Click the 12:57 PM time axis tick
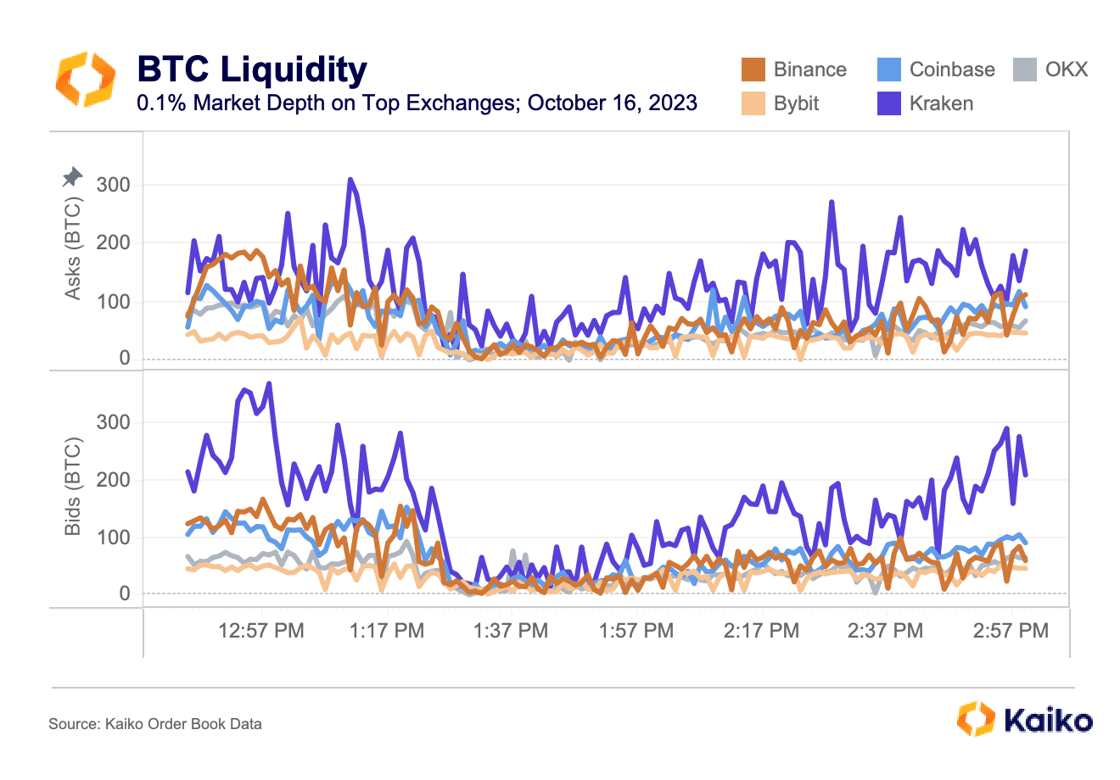This screenshot has height=780, width=1120. (262, 631)
